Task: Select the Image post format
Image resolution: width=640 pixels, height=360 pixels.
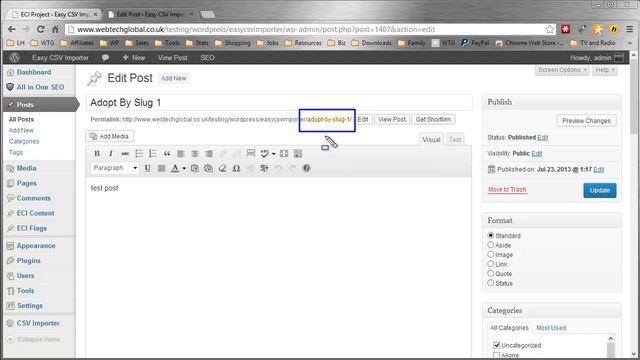Action: [491, 254]
